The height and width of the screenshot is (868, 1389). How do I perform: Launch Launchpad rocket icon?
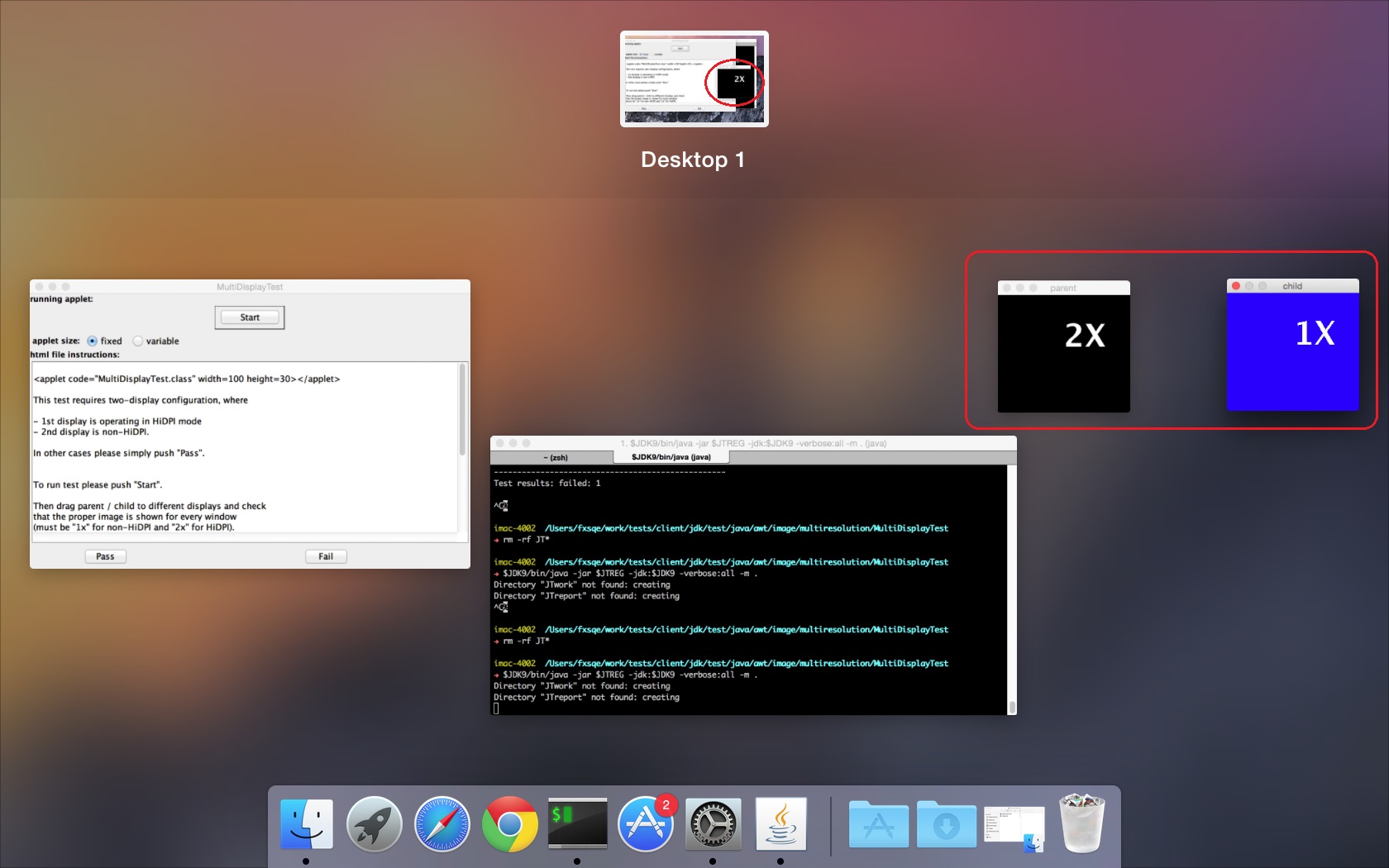point(374,824)
